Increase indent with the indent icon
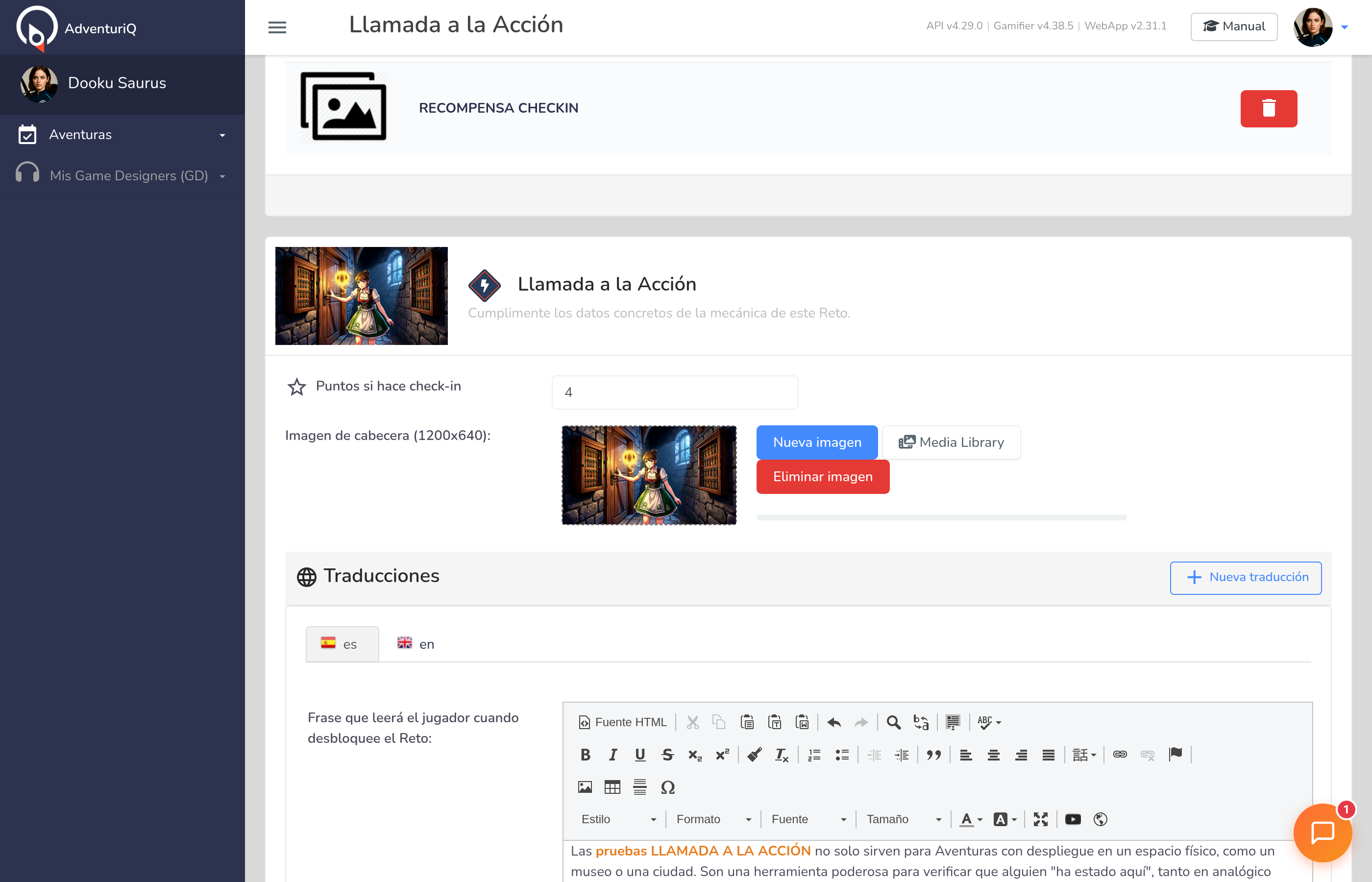1372x882 pixels. pos(902,755)
